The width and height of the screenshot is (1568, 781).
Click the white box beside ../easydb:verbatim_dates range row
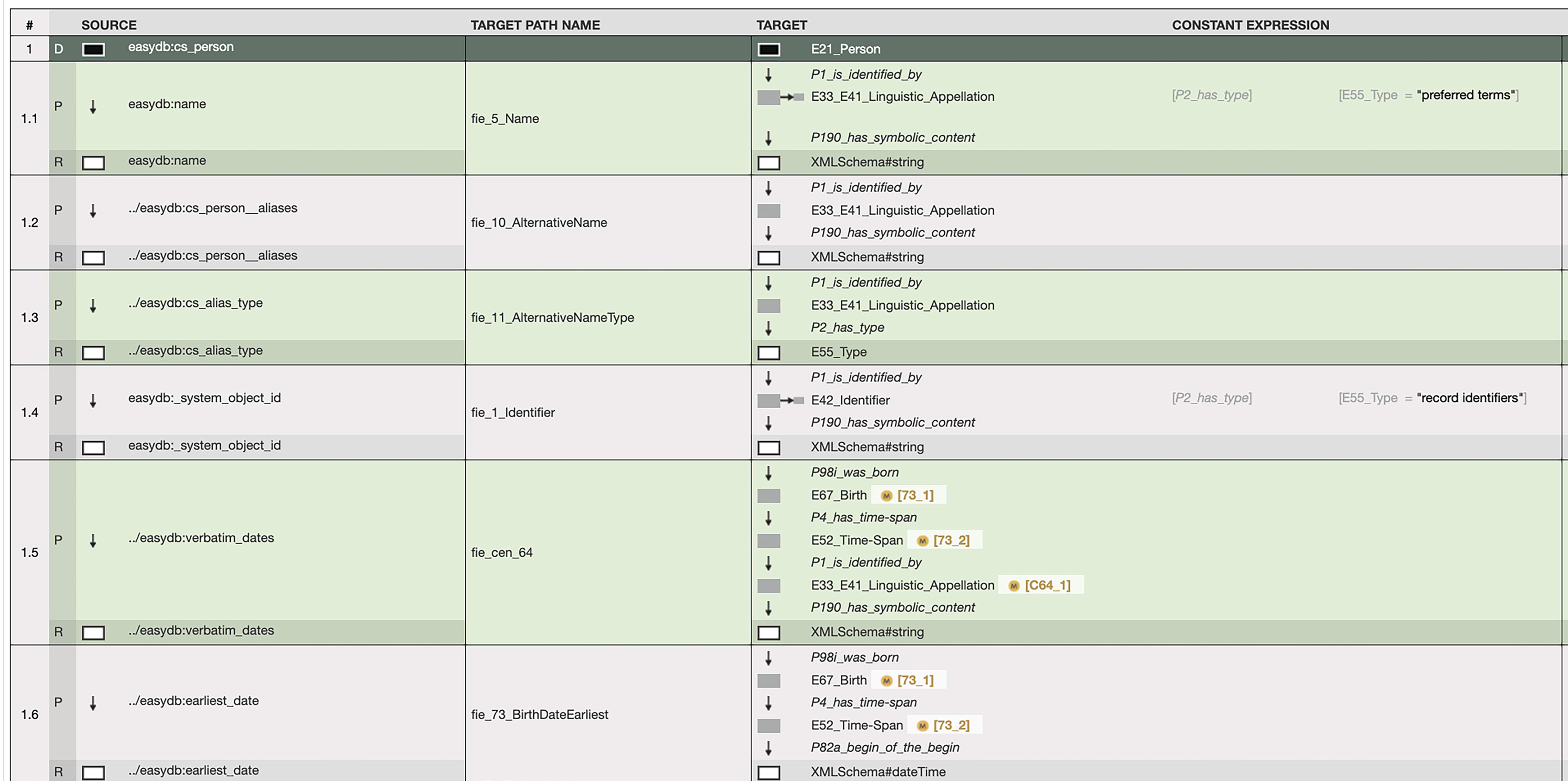coord(93,632)
